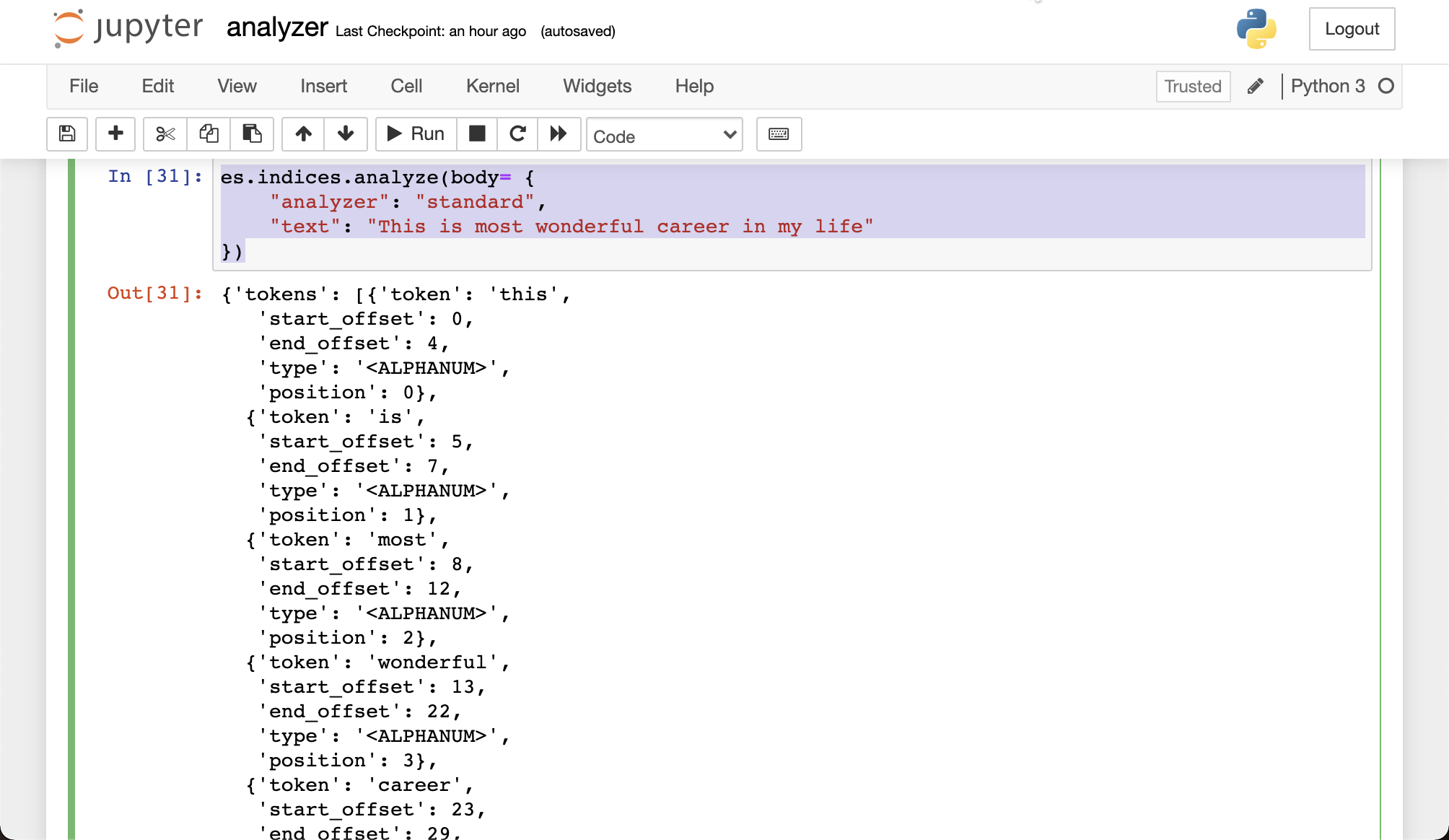This screenshot has width=1449, height=840.
Task: Restart kernel and re-run whole notebook
Action: tap(559, 134)
